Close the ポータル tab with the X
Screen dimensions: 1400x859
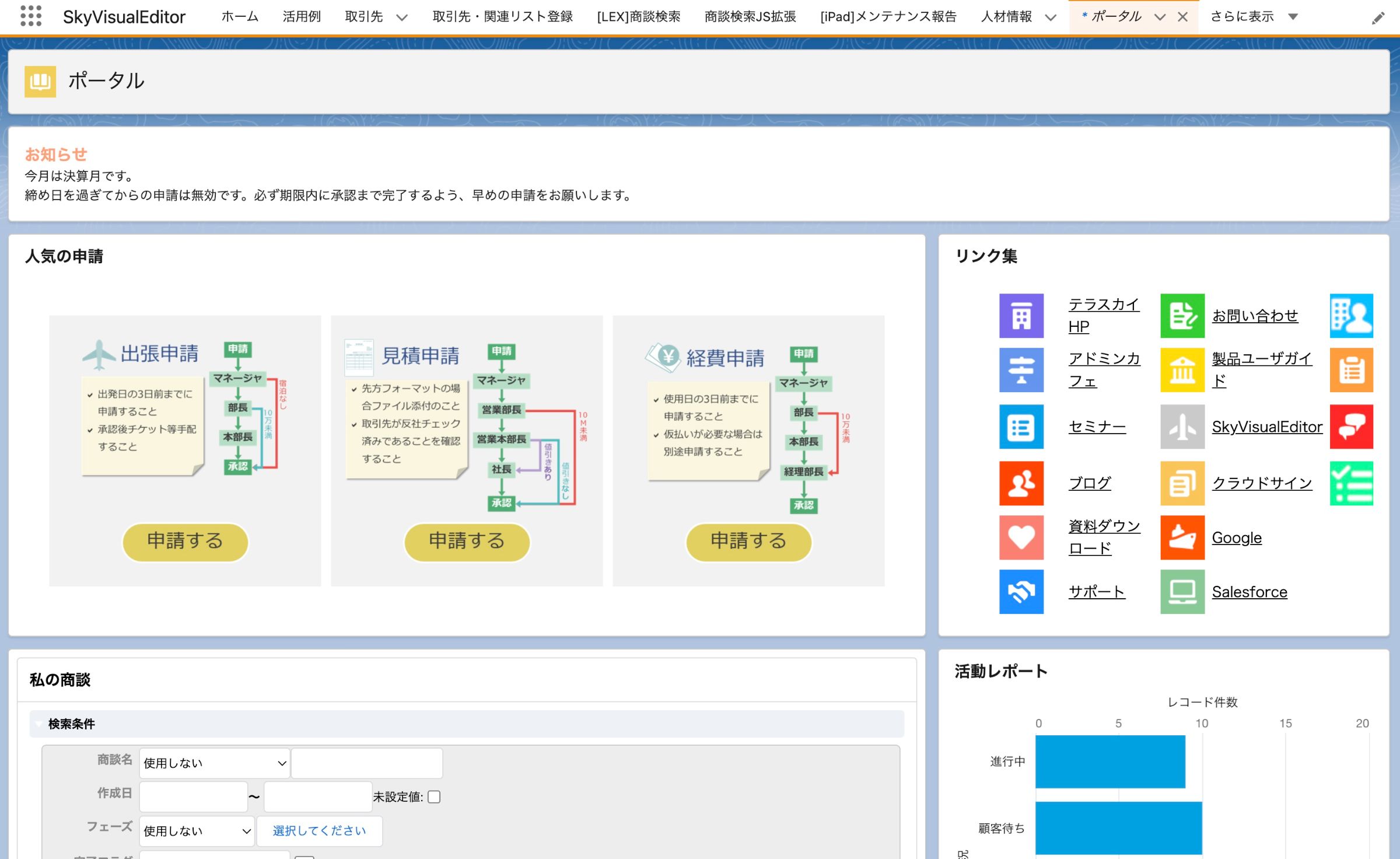(1182, 16)
